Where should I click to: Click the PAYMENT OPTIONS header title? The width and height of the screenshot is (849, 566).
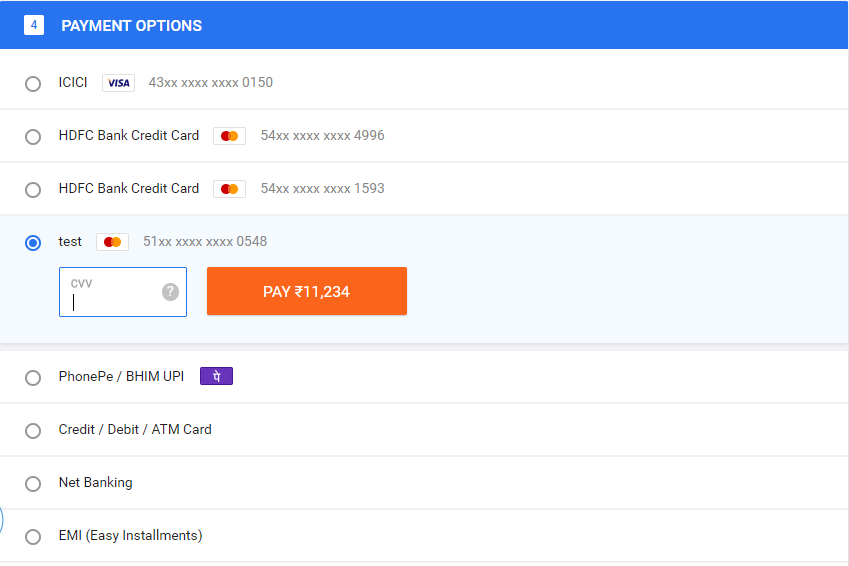[x=132, y=25]
